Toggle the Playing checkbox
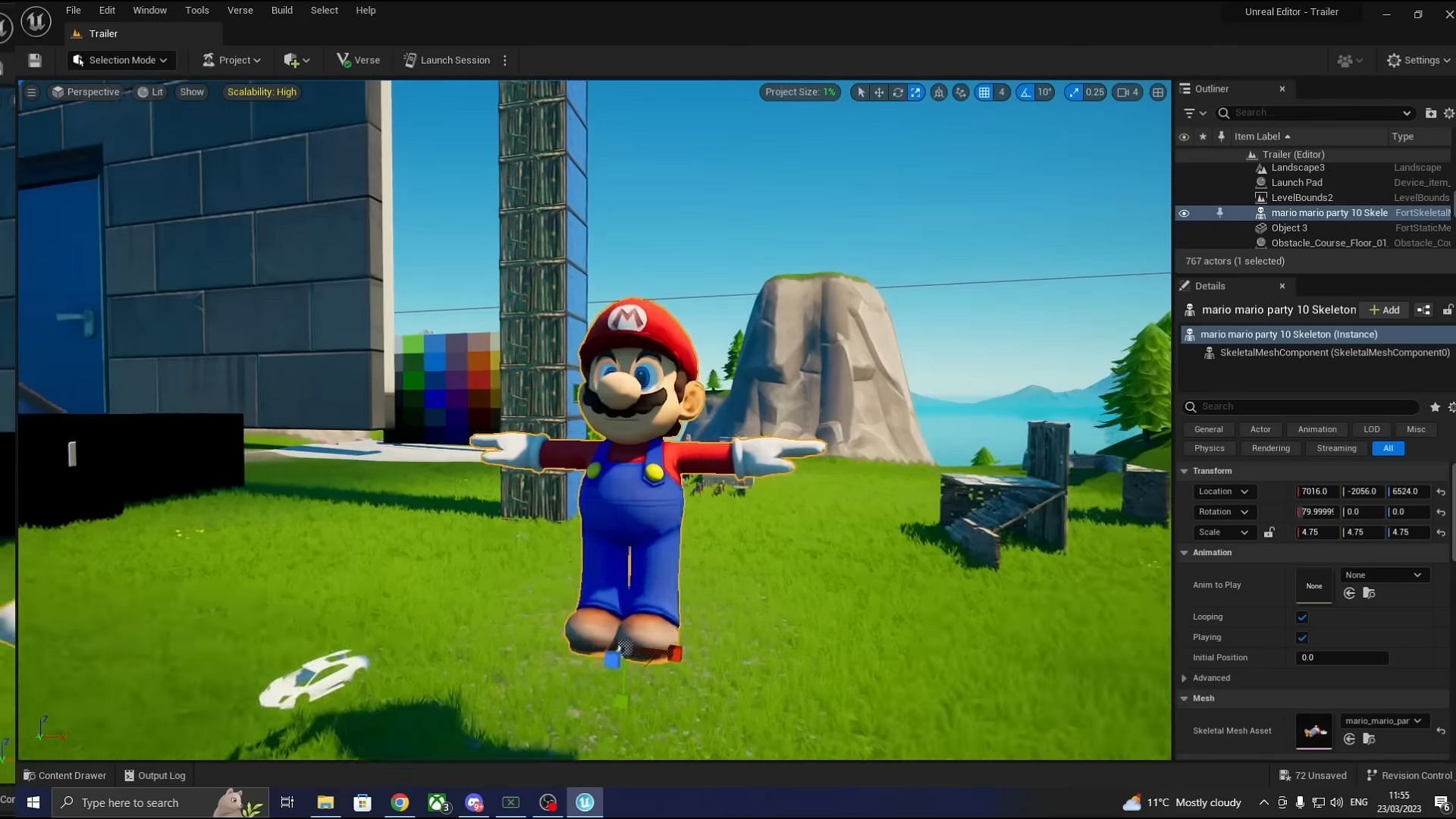The width and height of the screenshot is (1456, 819). (x=1302, y=638)
